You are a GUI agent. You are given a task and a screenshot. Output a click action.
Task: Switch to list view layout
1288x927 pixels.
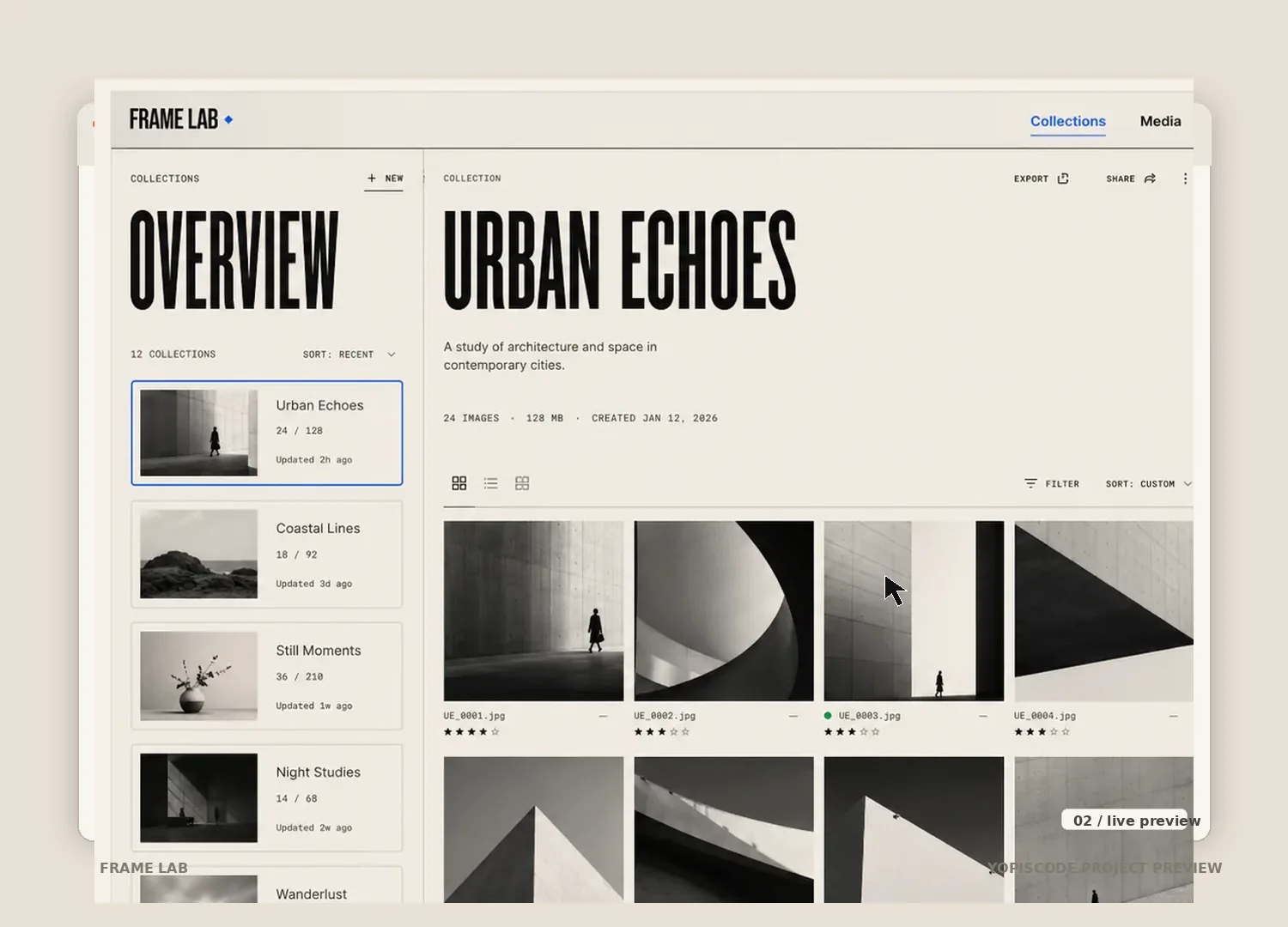(490, 483)
